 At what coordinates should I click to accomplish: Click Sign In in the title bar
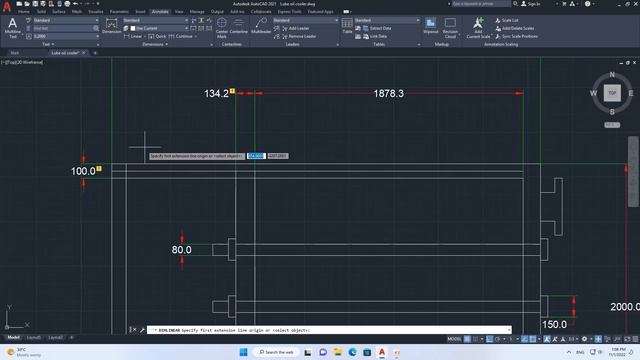tap(531, 4)
